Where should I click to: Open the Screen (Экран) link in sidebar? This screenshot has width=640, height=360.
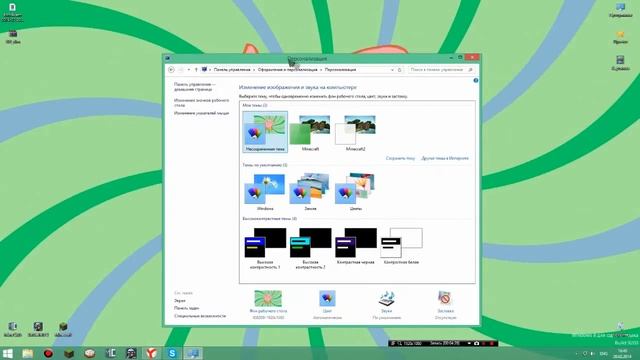[x=180, y=300]
